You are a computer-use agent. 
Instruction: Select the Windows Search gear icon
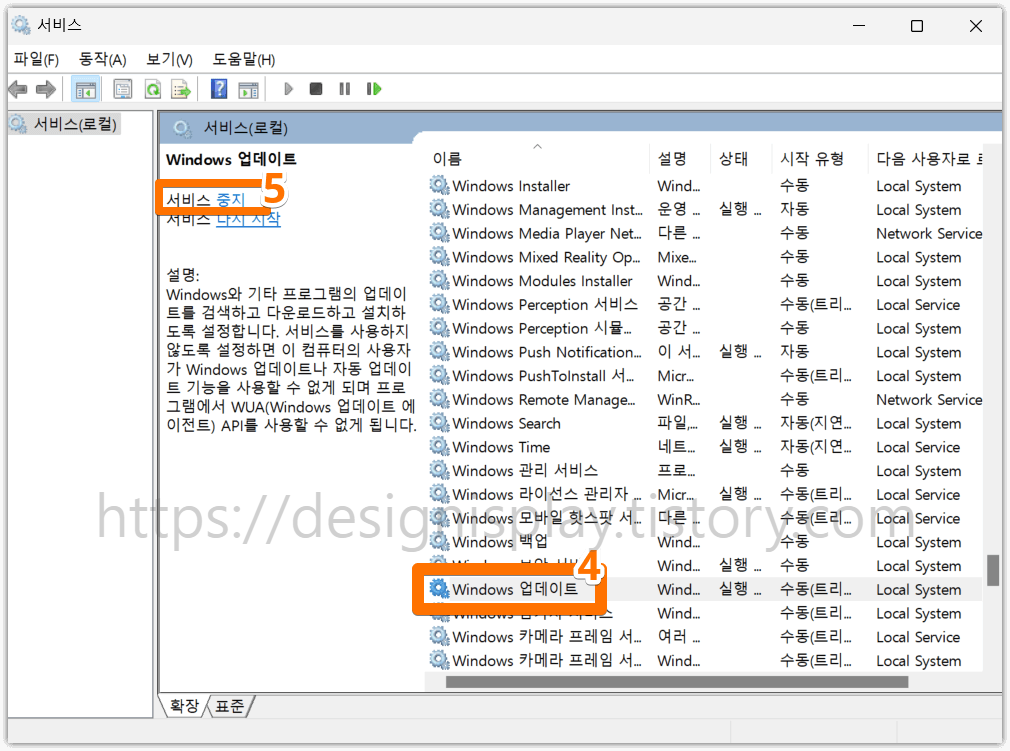click(x=439, y=423)
